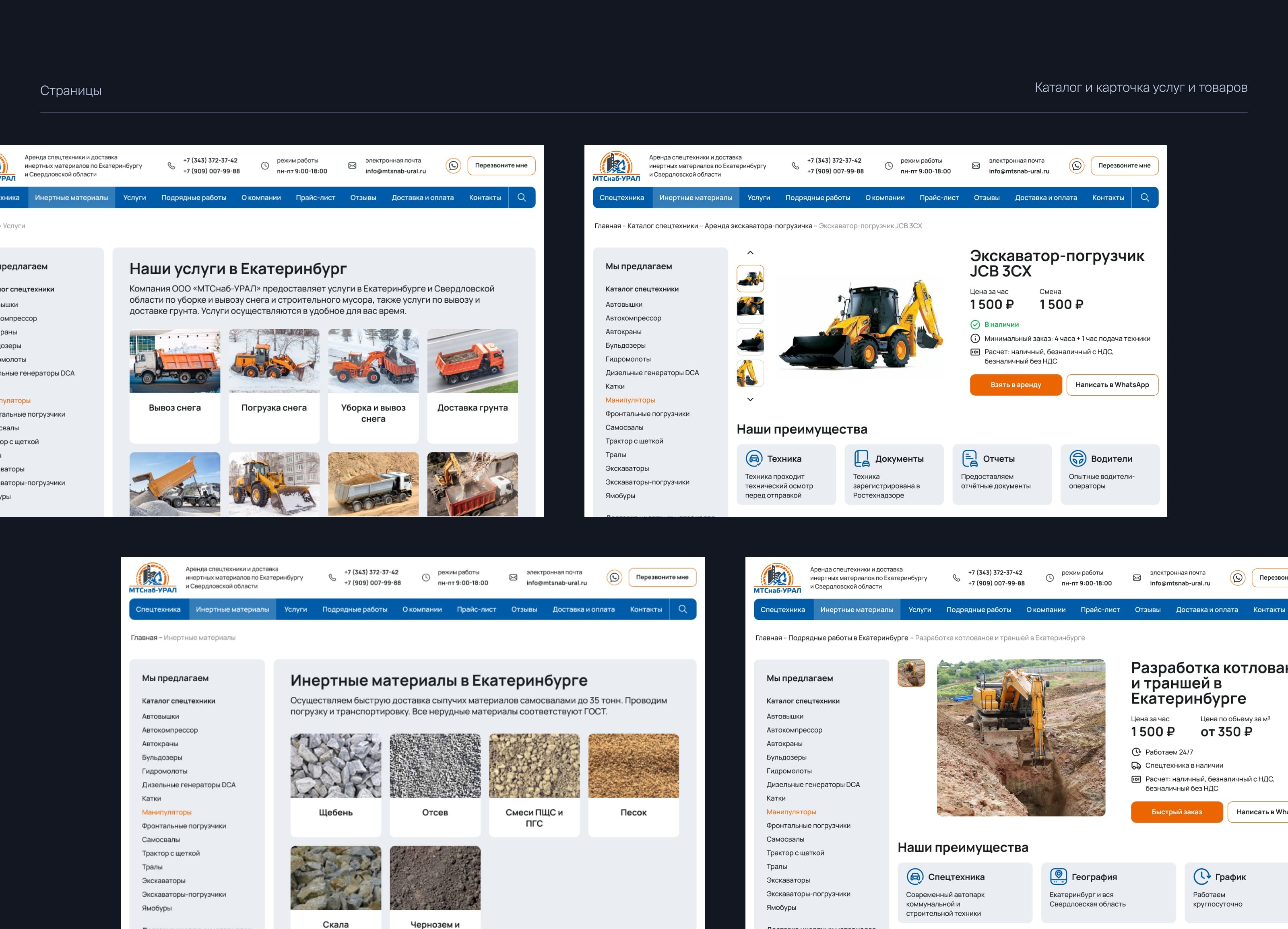1288x929 pixels.
Task: Click the Отчеты document icon
Action: pos(969,458)
